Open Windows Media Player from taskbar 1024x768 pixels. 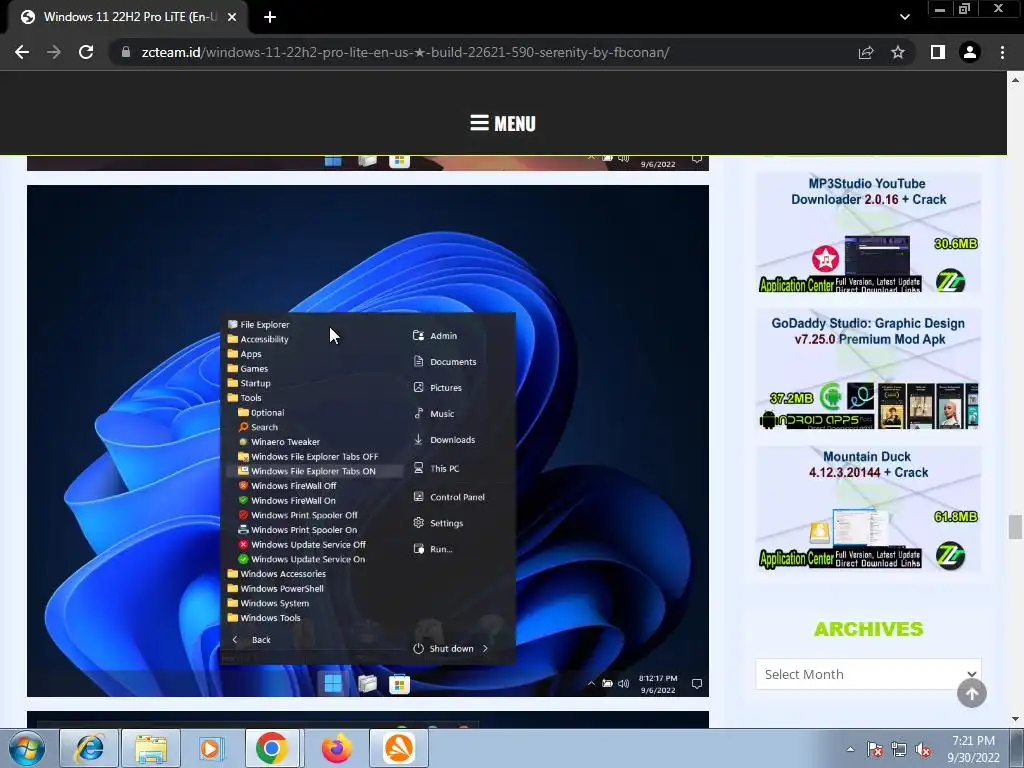point(212,748)
